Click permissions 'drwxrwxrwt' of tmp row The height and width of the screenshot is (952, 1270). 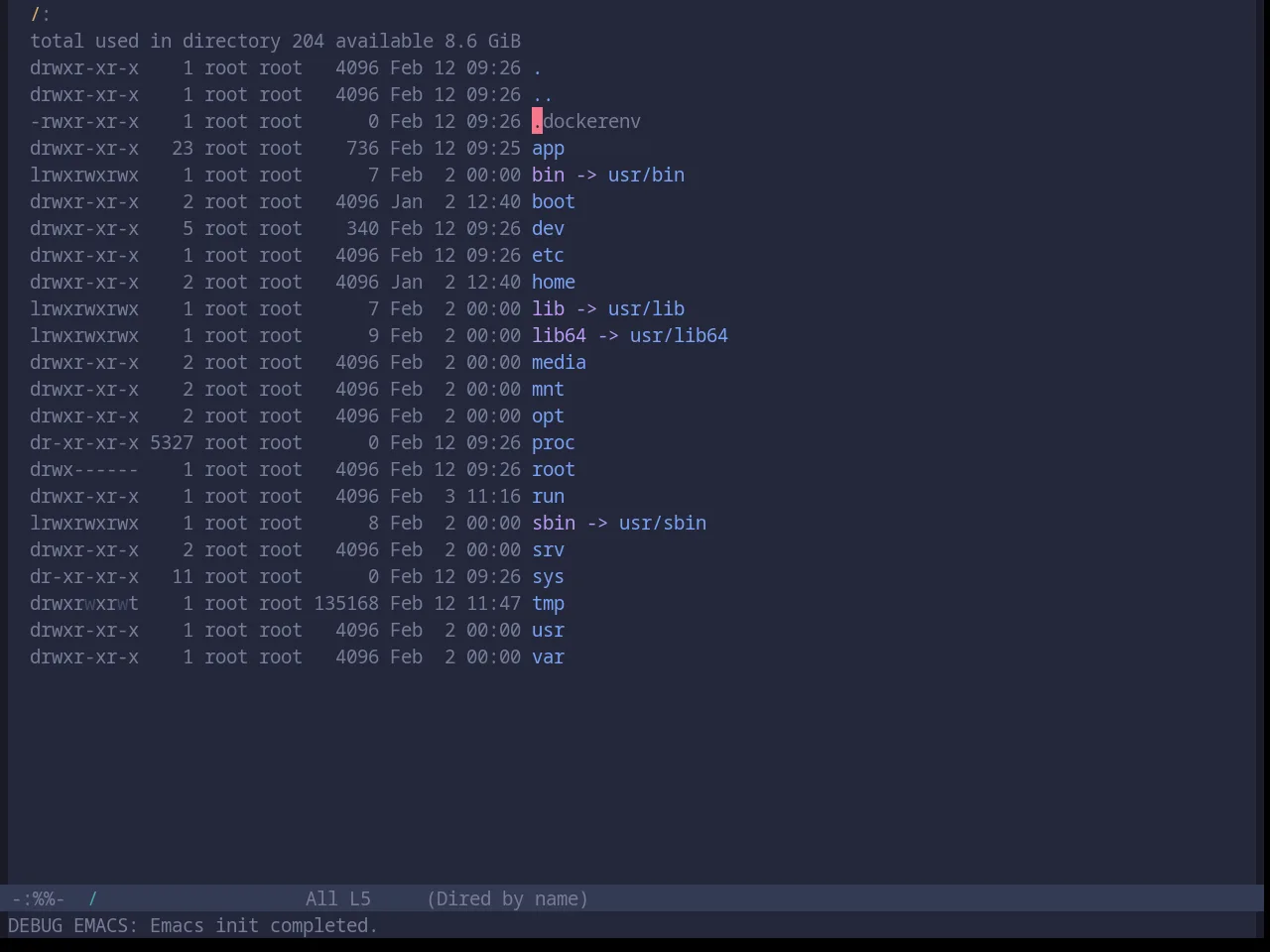click(84, 603)
